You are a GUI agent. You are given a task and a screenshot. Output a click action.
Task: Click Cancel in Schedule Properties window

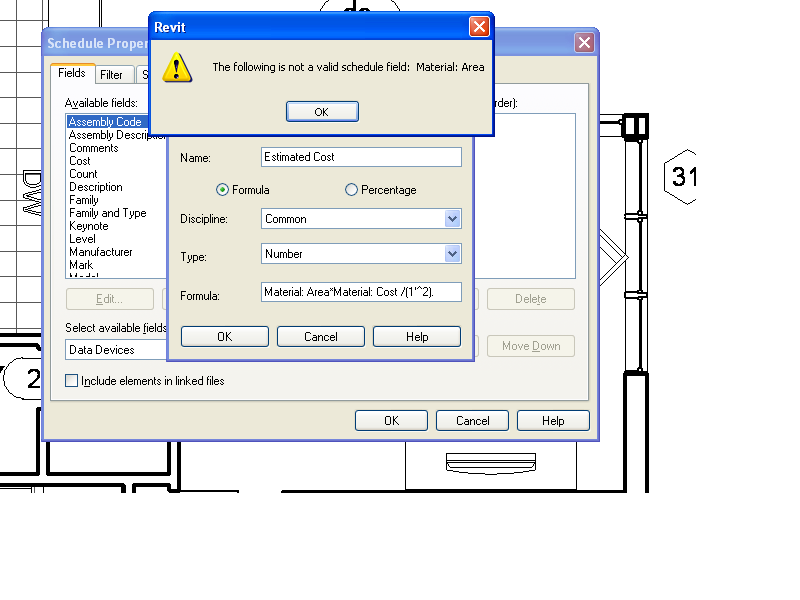472,421
